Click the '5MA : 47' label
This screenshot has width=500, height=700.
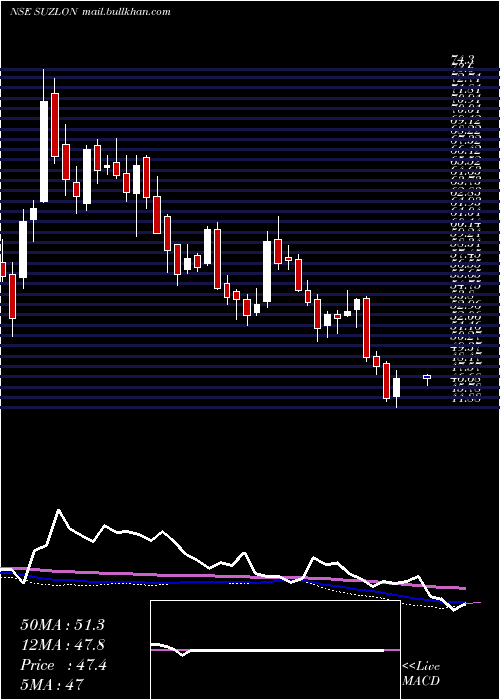point(52,684)
